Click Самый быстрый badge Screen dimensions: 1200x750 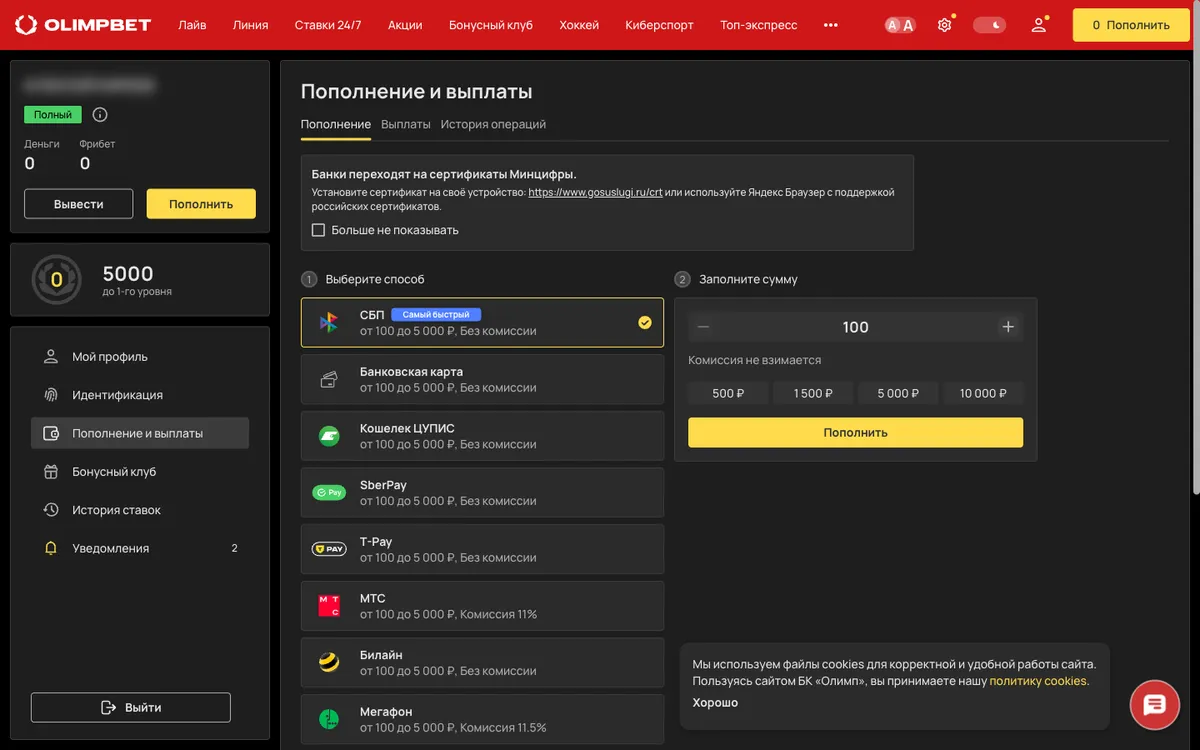[x=436, y=314]
